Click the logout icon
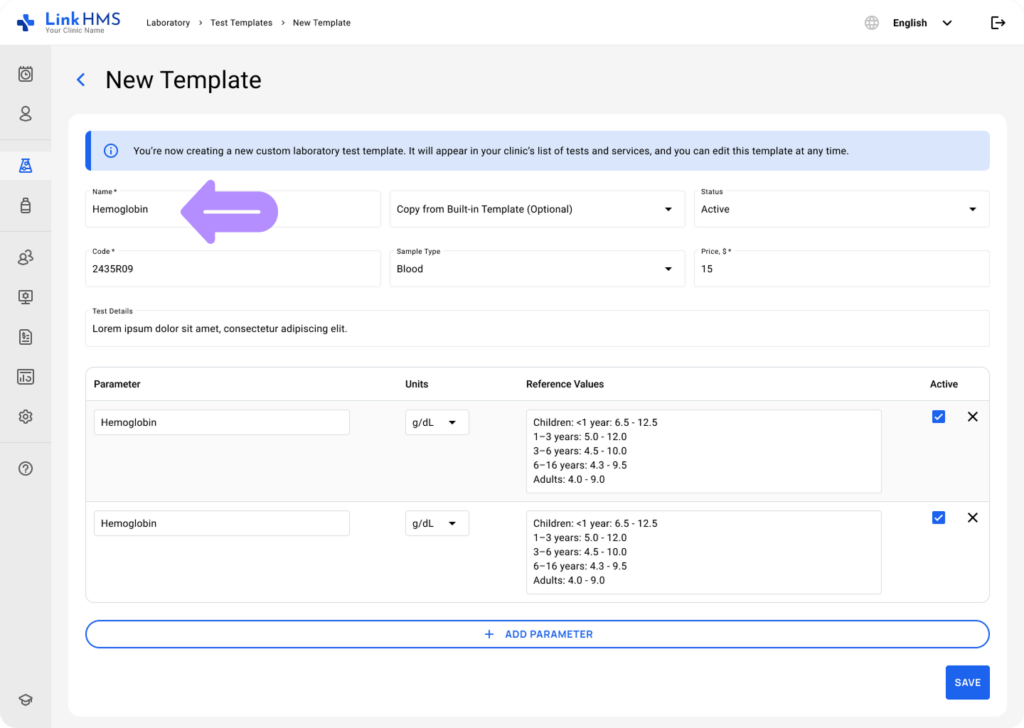The height and width of the screenshot is (728, 1024). pos(998,23)
